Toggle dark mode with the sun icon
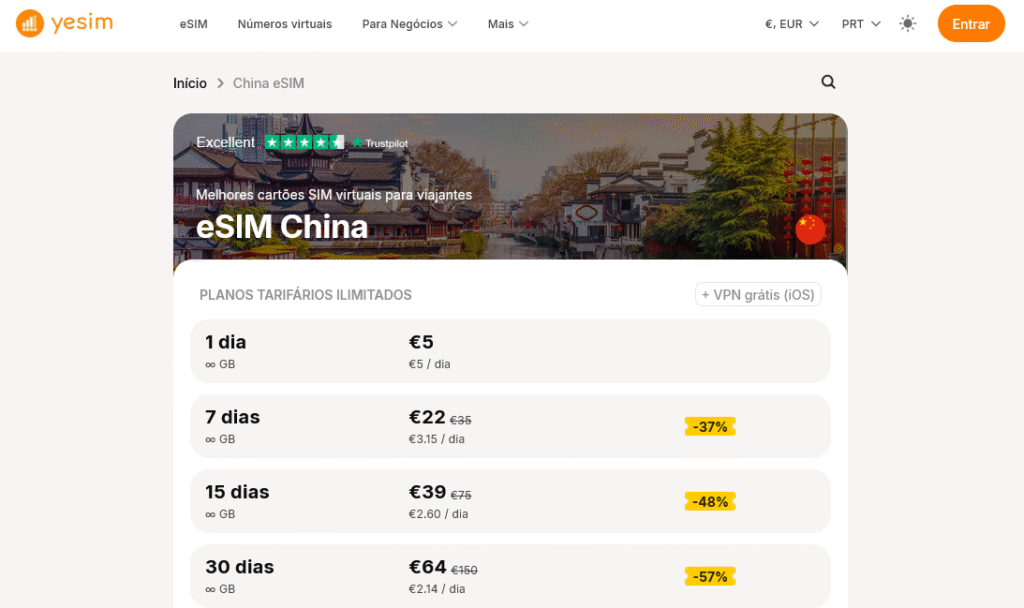Image resolution: width=1024 pixels, height=608 pixels. point(907,23)
